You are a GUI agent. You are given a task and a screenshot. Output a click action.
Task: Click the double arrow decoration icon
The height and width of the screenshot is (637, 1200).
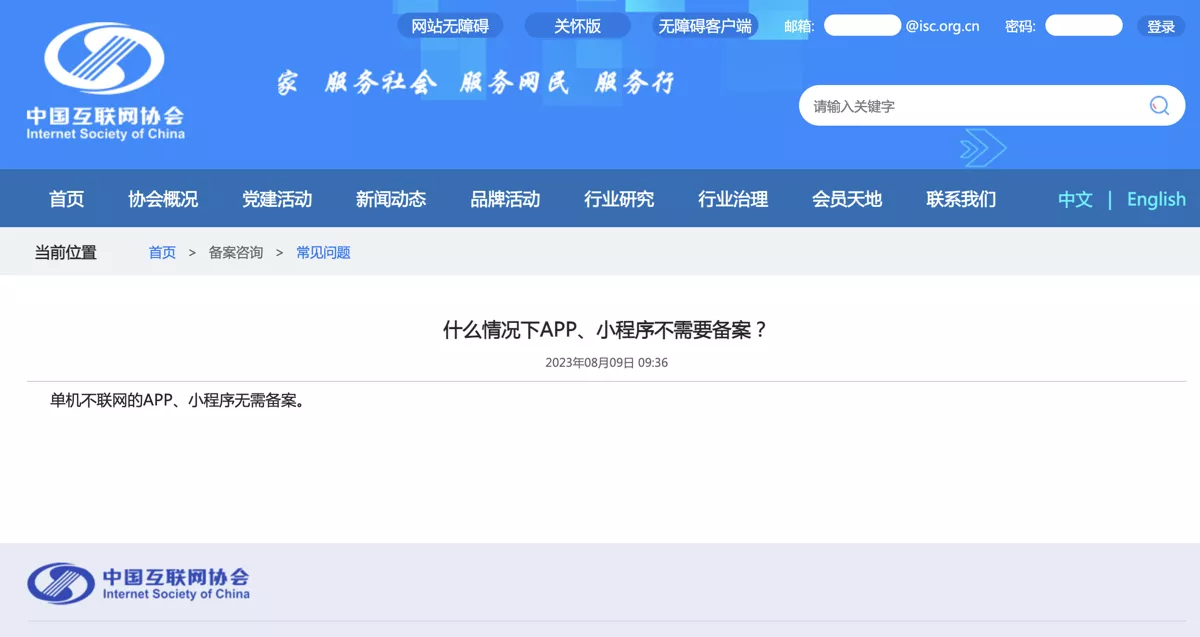tap(982, 149)
